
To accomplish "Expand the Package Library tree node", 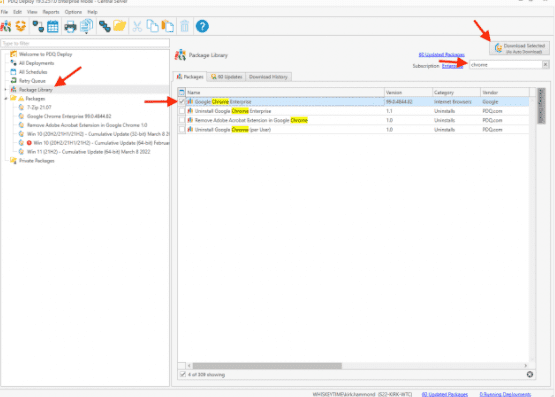I will pos(5,90).
